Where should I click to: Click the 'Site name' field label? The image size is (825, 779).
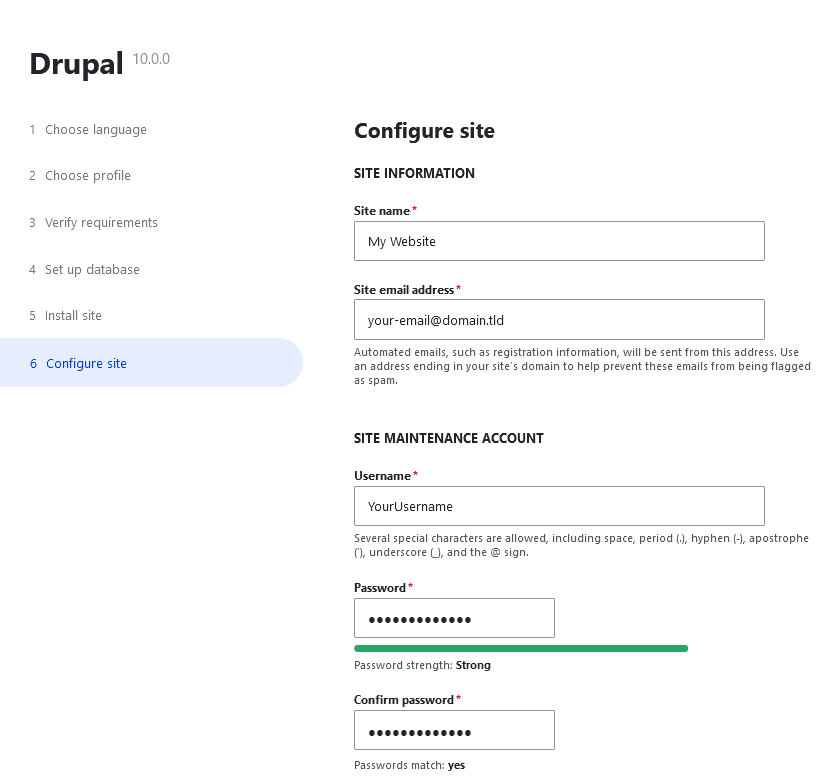[x=380, y=210]
